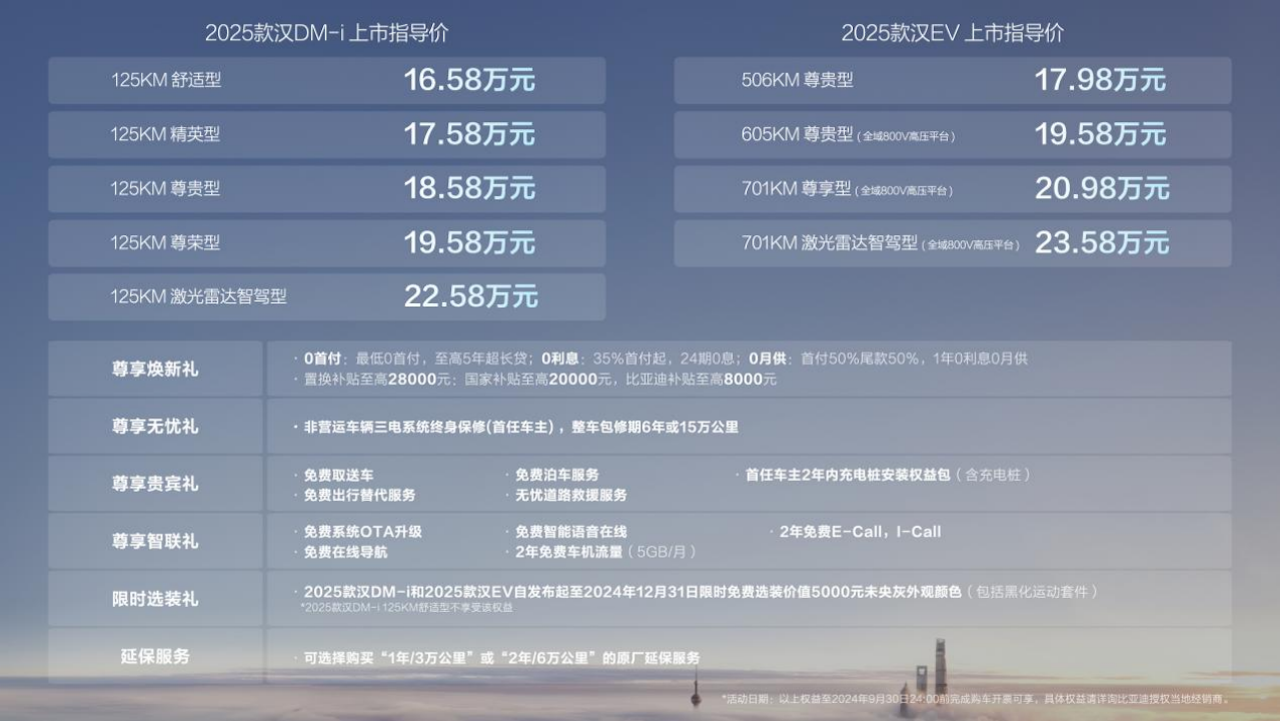Viewport: 1280px width, 721px height.
Task: Click the 17.98万元 price
Action: coord(1100,80)
